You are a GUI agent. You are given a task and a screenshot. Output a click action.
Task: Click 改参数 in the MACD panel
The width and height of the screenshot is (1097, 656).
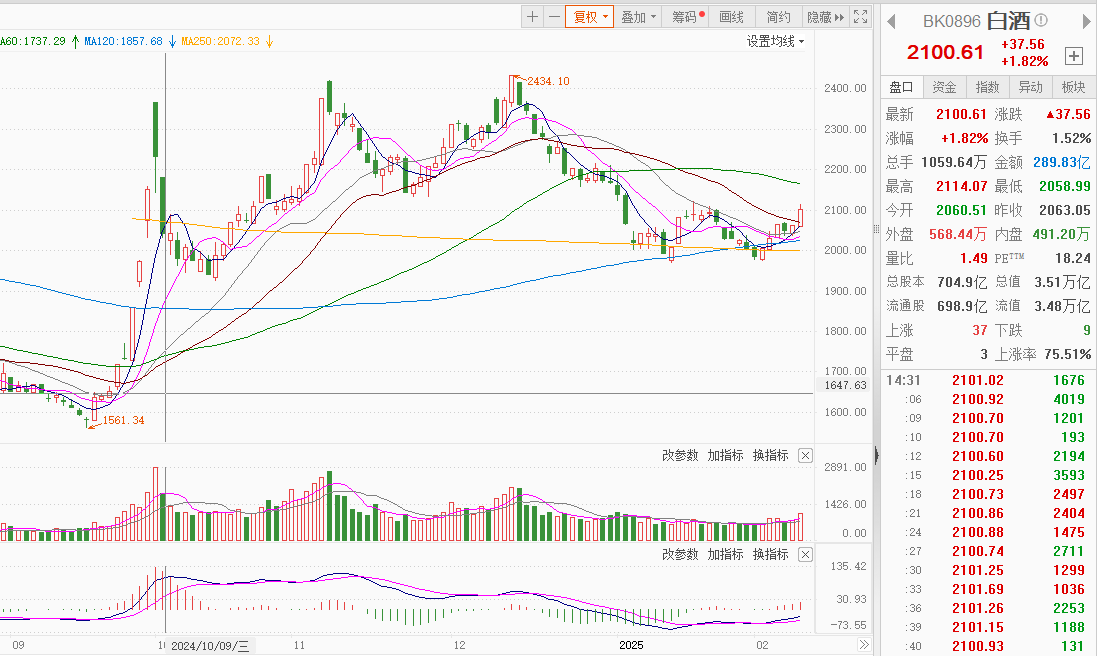click(680, 554)
